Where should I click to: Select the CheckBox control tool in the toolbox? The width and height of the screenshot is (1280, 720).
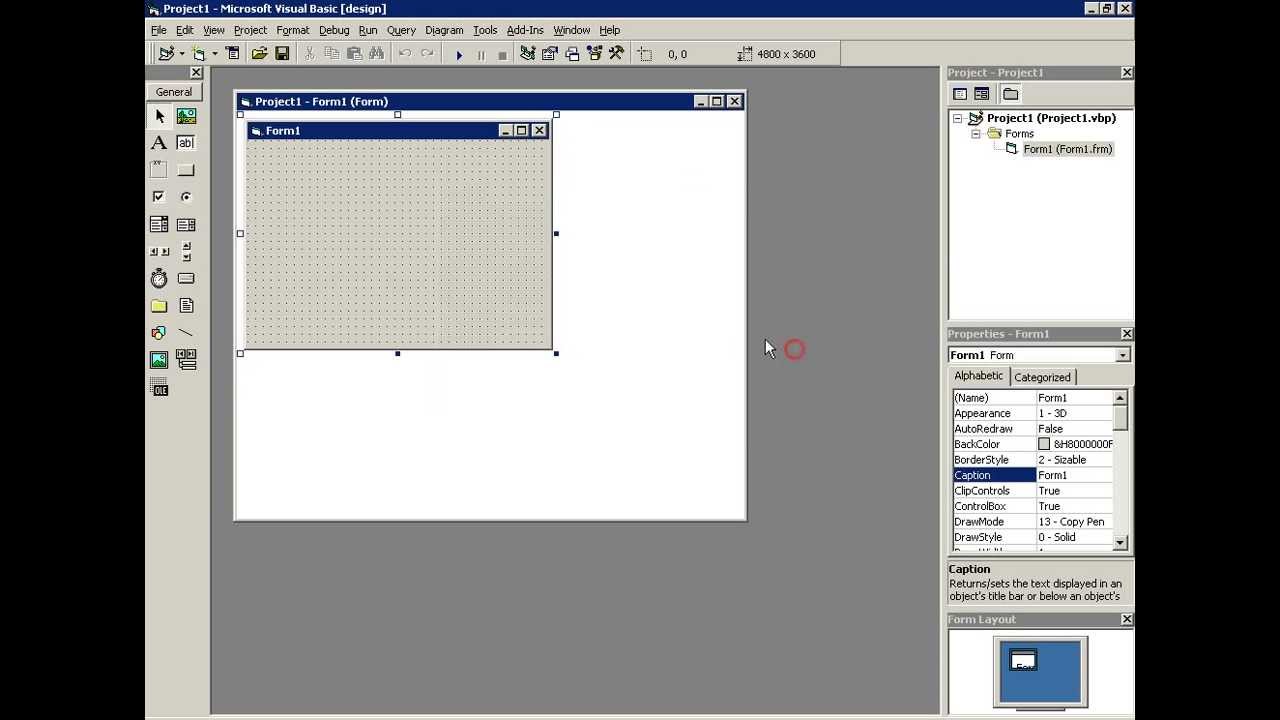159,197
